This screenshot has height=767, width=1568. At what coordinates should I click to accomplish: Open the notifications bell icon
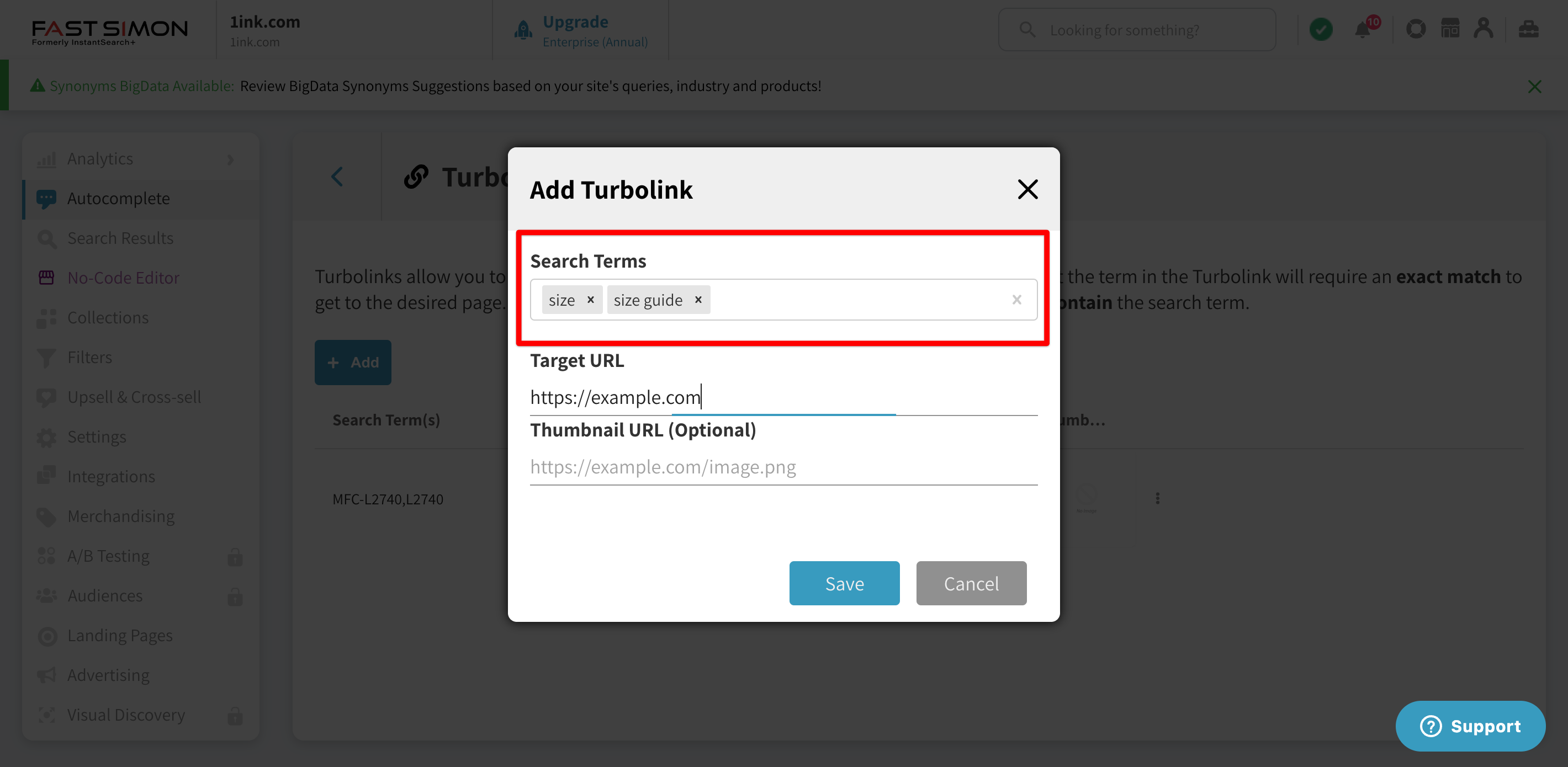[x=1363, y=29]
